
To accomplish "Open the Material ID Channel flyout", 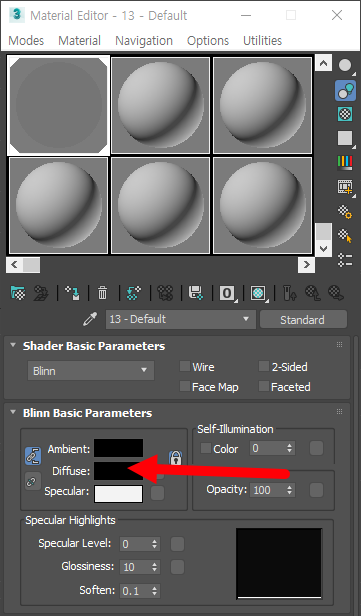I will (x=227, y=293).
